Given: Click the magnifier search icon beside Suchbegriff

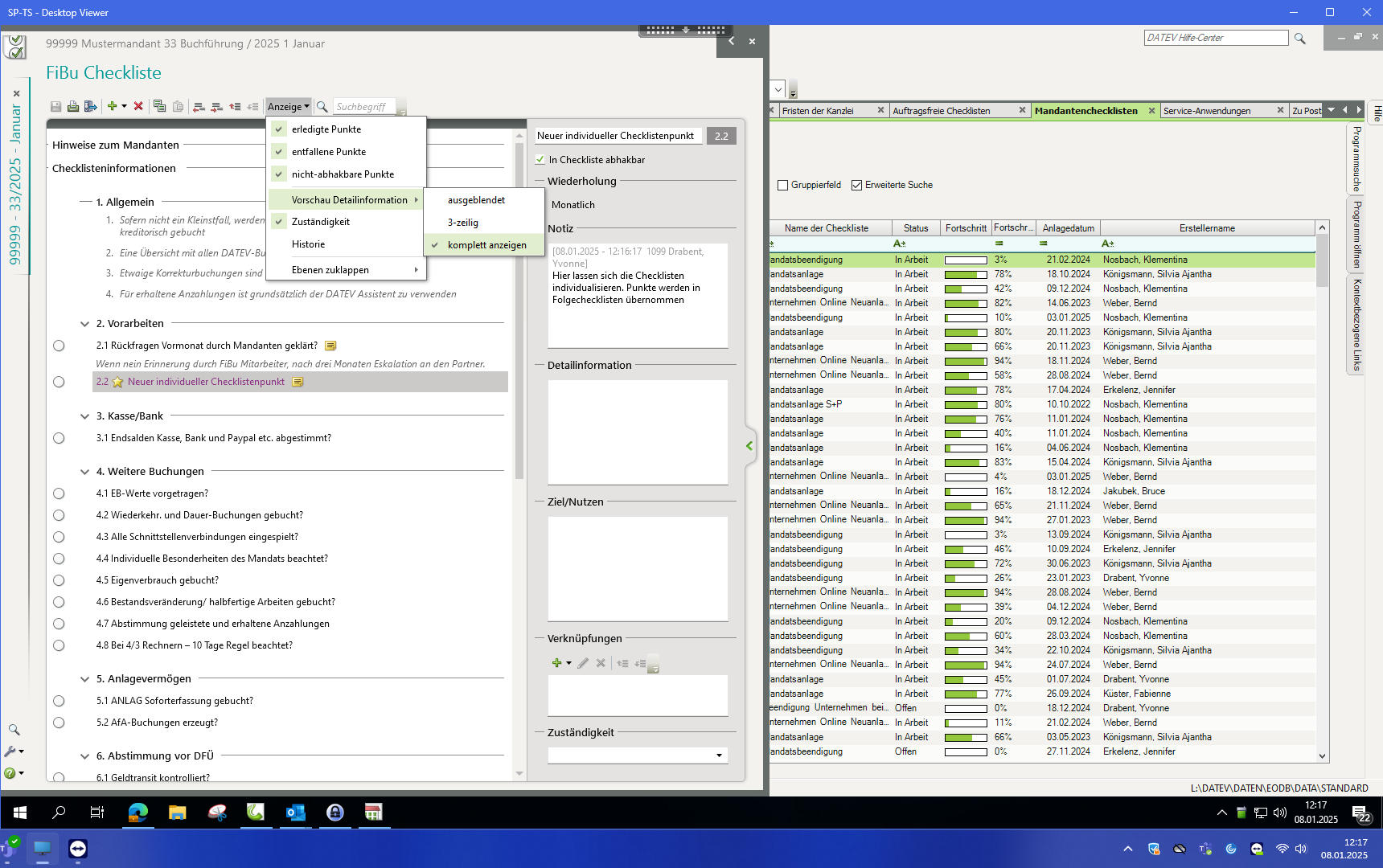Looking at the screenshot, I should [x=322, y=106].
